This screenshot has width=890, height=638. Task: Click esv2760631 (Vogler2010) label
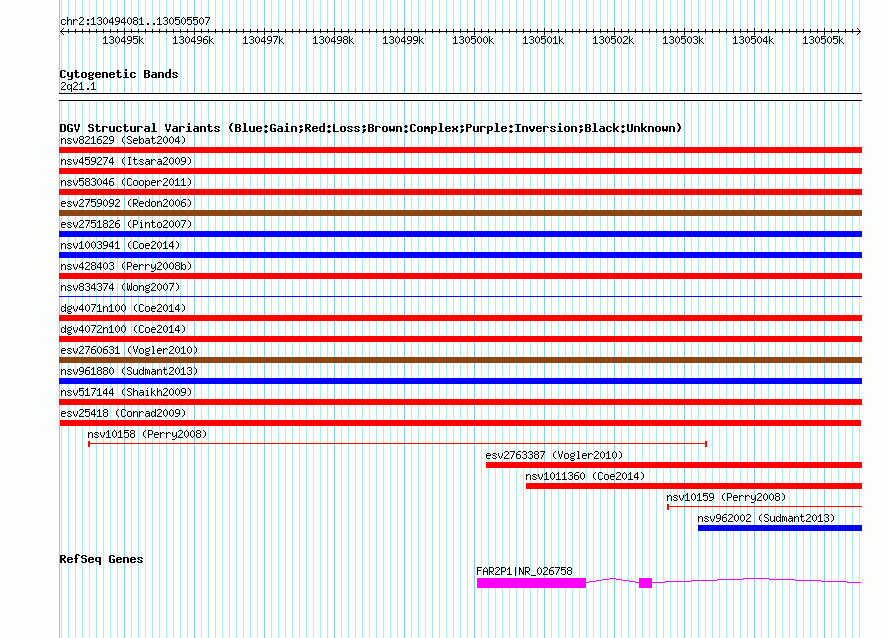[x=129, y=350]
